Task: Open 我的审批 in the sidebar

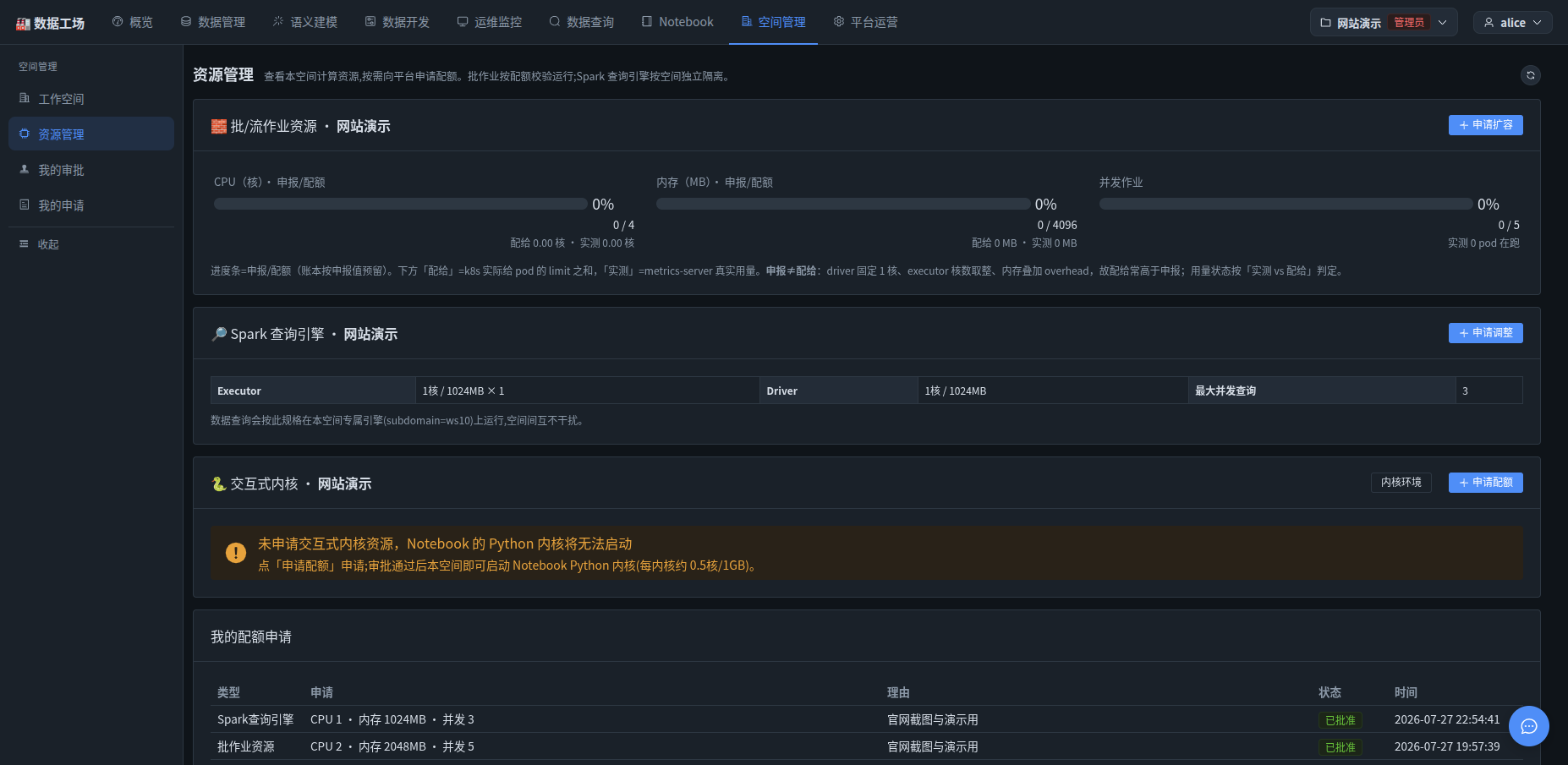Action: coord(91,170)
